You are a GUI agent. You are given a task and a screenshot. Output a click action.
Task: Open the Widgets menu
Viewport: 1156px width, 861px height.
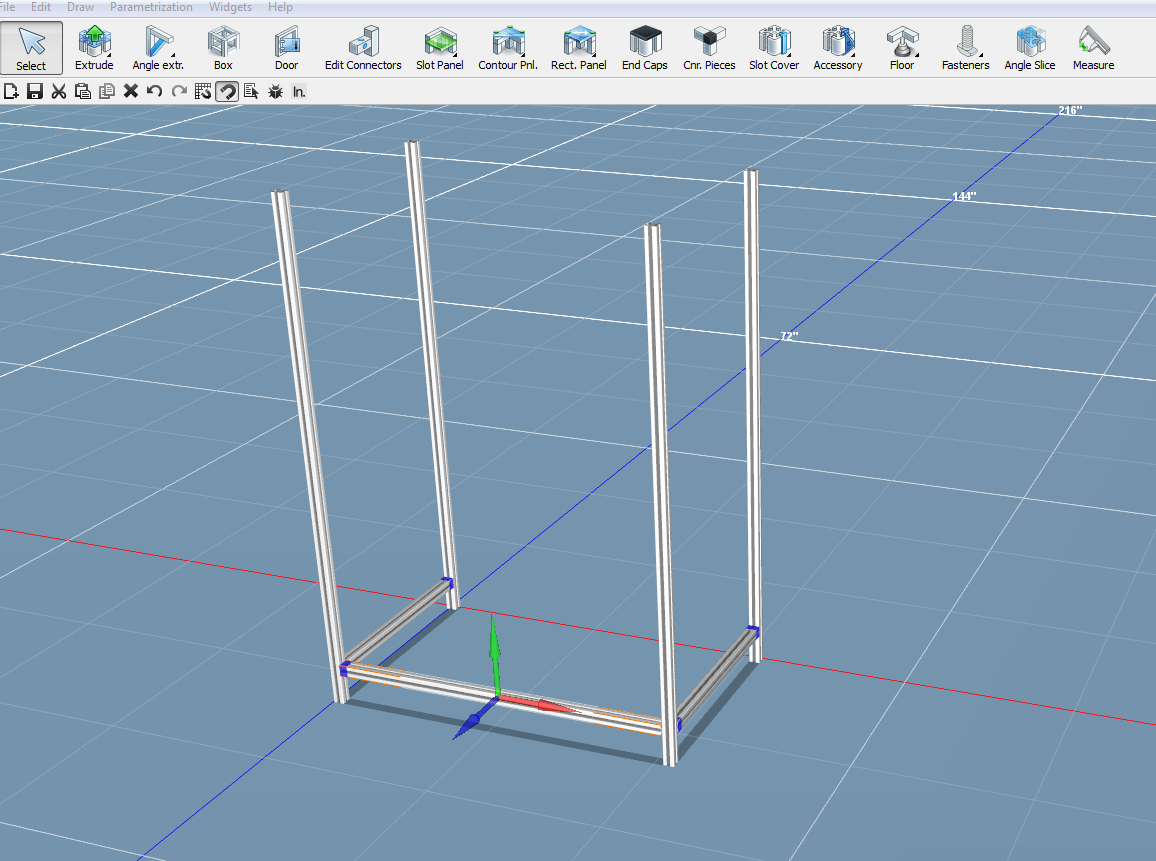point(230,7)
